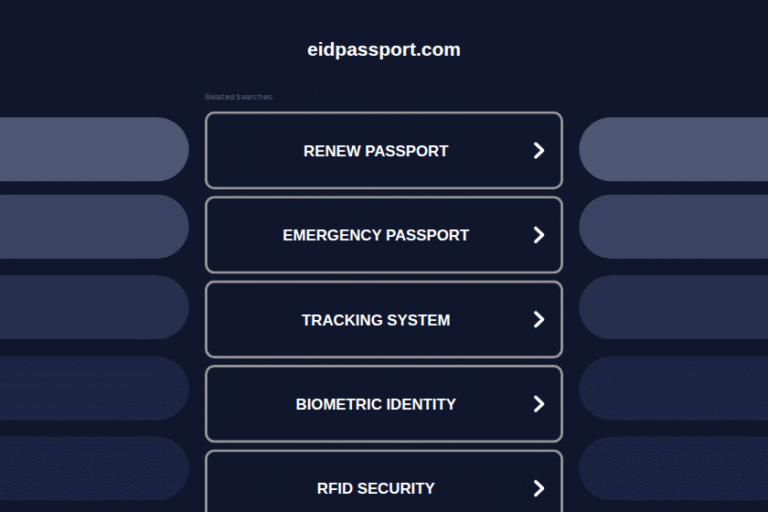
Task: Click the right pill beside Emergency Passport
Action: (x=674, y=227)
